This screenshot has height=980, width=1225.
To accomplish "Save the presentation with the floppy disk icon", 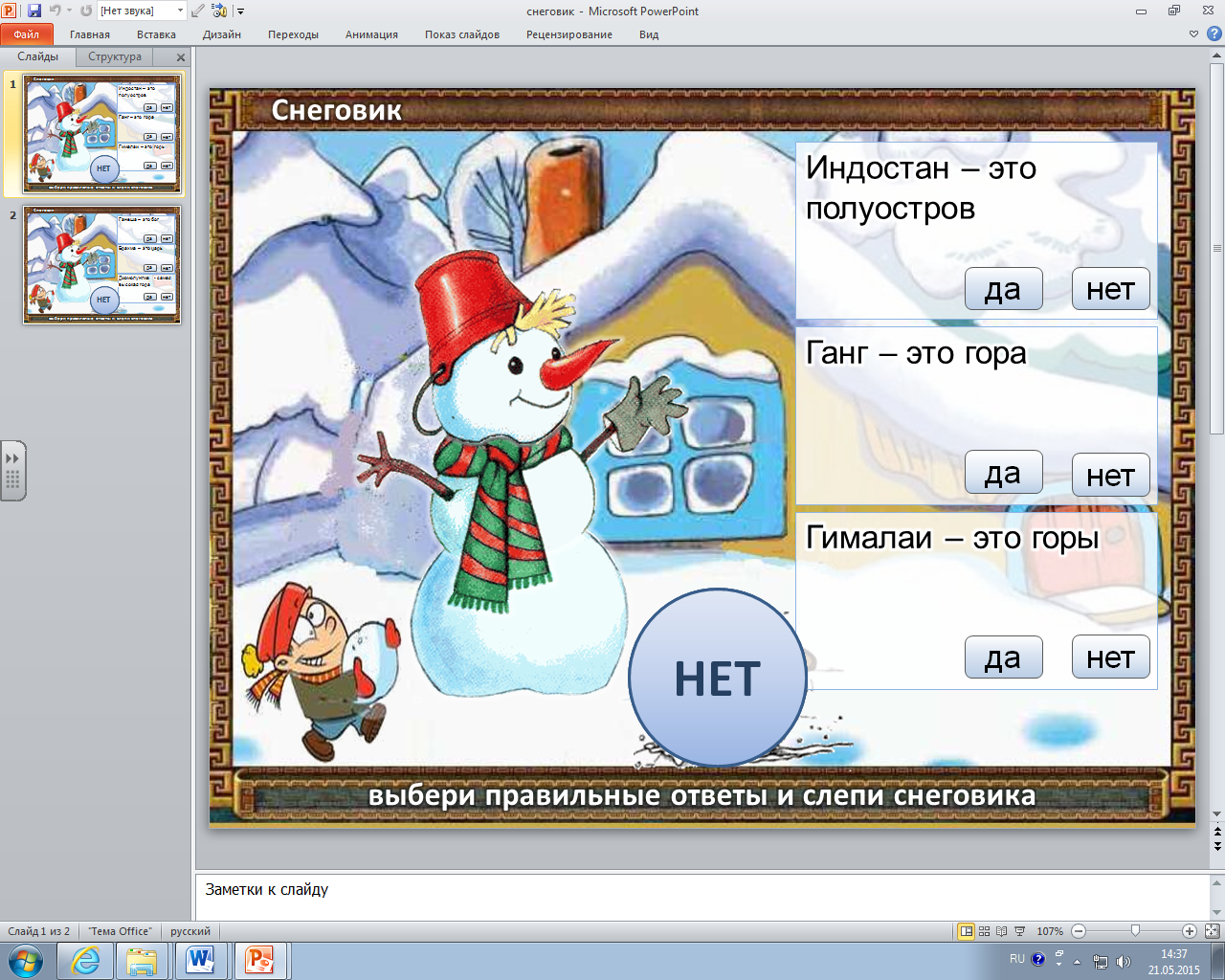I will [34, 11].
